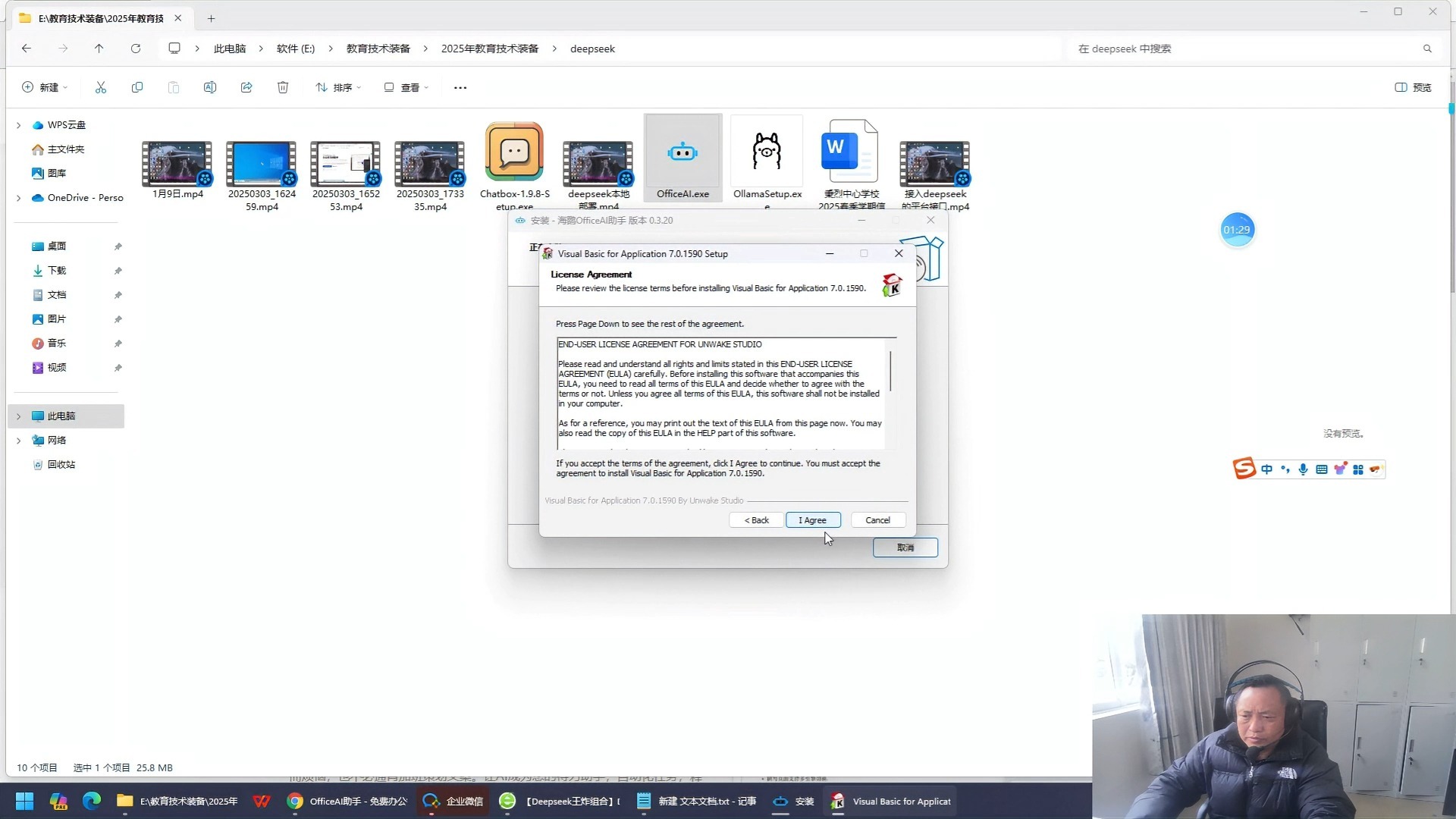Screen dimensions: 1456x819
Task: Toggle the preview pane switch labeled 预览
Action: [x=1410, y=87]
